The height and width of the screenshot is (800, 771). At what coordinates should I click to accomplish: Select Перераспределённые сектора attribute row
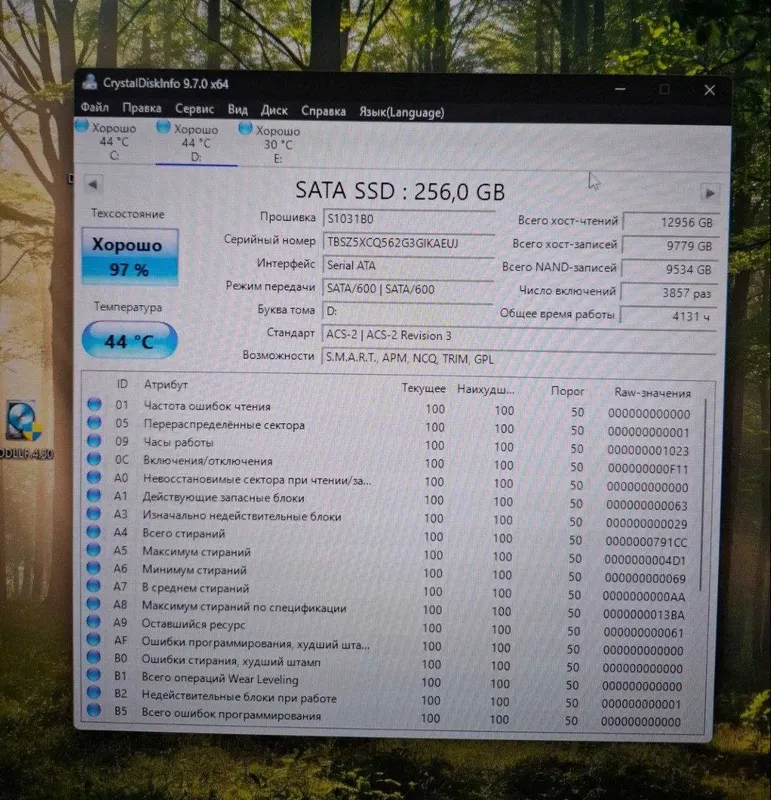pos(390,427)
